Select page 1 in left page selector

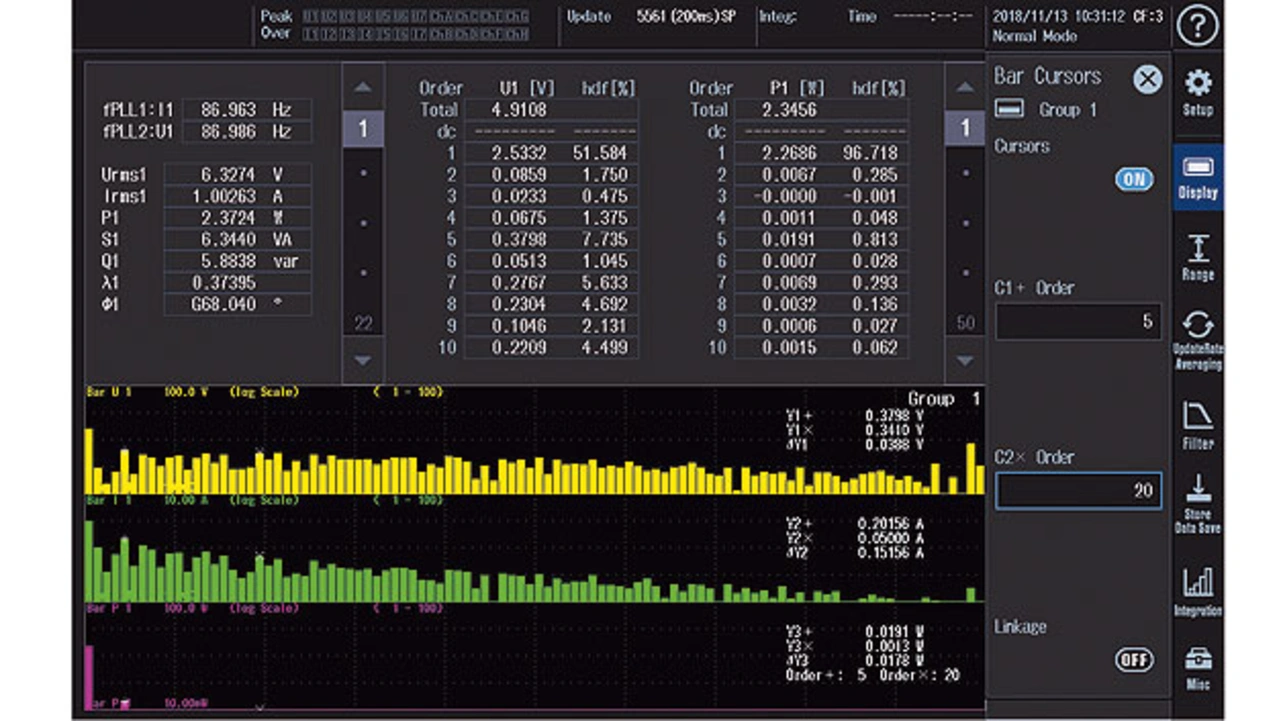pyautogui.click(x=363, y=129)
